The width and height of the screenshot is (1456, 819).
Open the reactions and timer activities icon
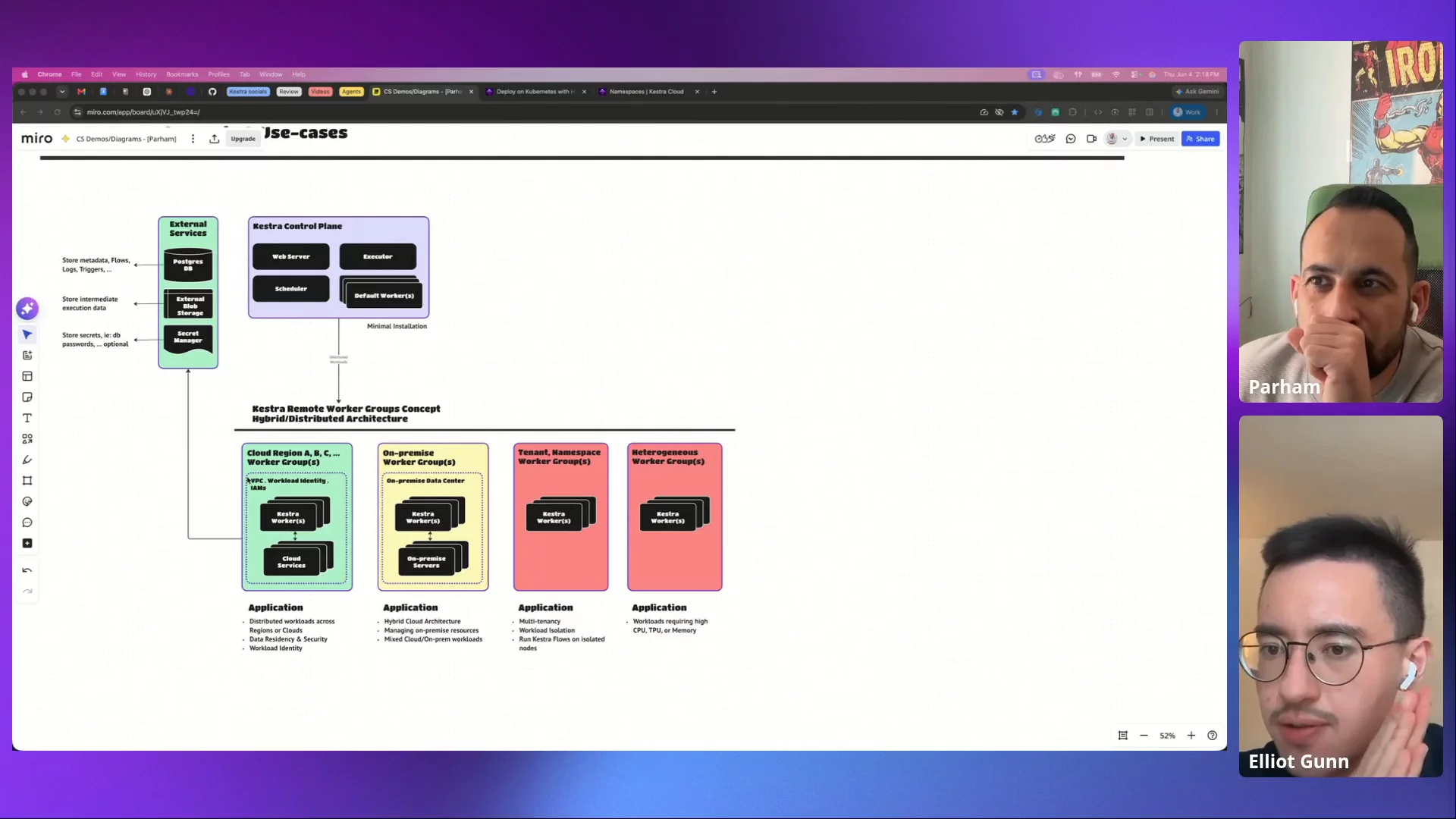(1045, 139)
